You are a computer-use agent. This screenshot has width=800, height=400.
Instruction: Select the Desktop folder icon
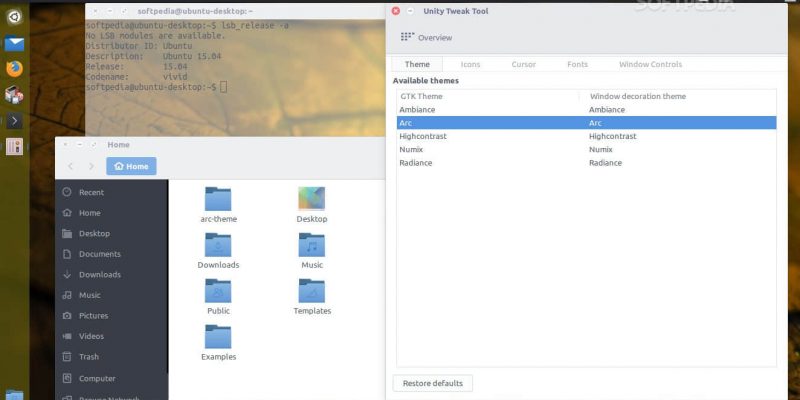pos(312,198)
